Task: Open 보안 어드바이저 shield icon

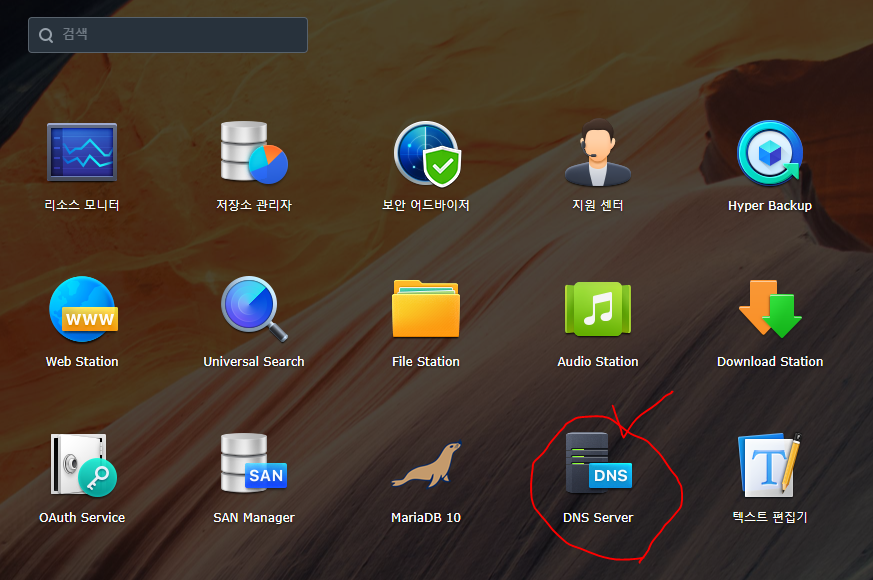Action: click(427, 154)
